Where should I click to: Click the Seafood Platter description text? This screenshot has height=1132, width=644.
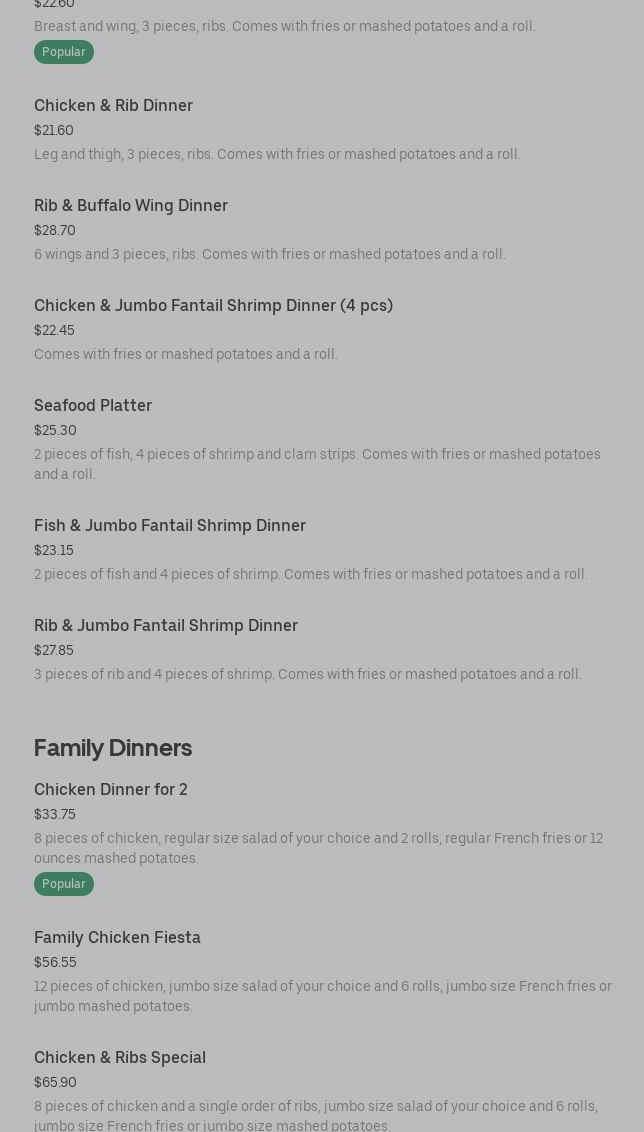click(317, 464)
